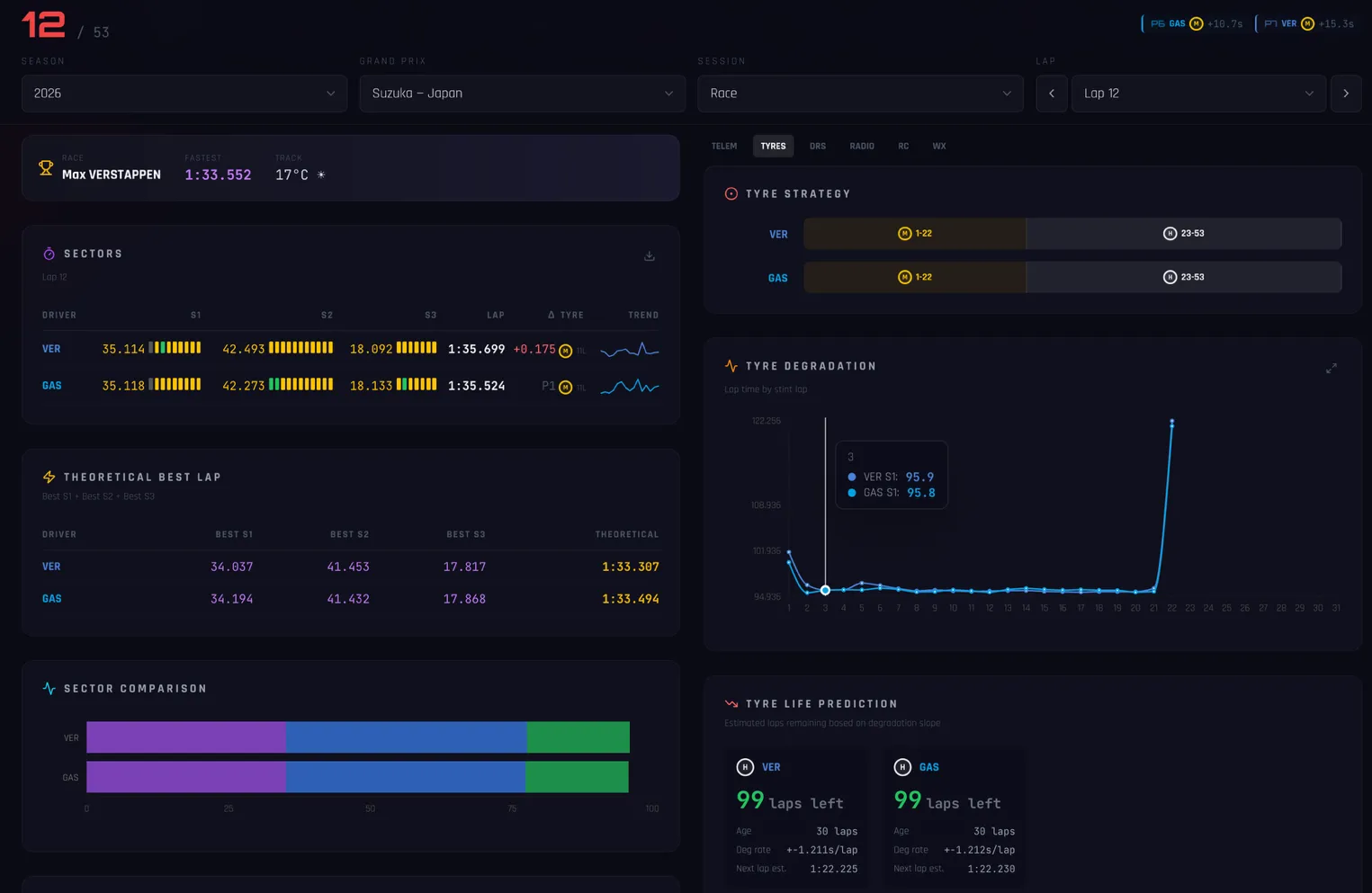Screen dimensions: 1372x893
Task: Click the S2 mini-sector bars in GAS's row
Action: [x=300, y=385]
